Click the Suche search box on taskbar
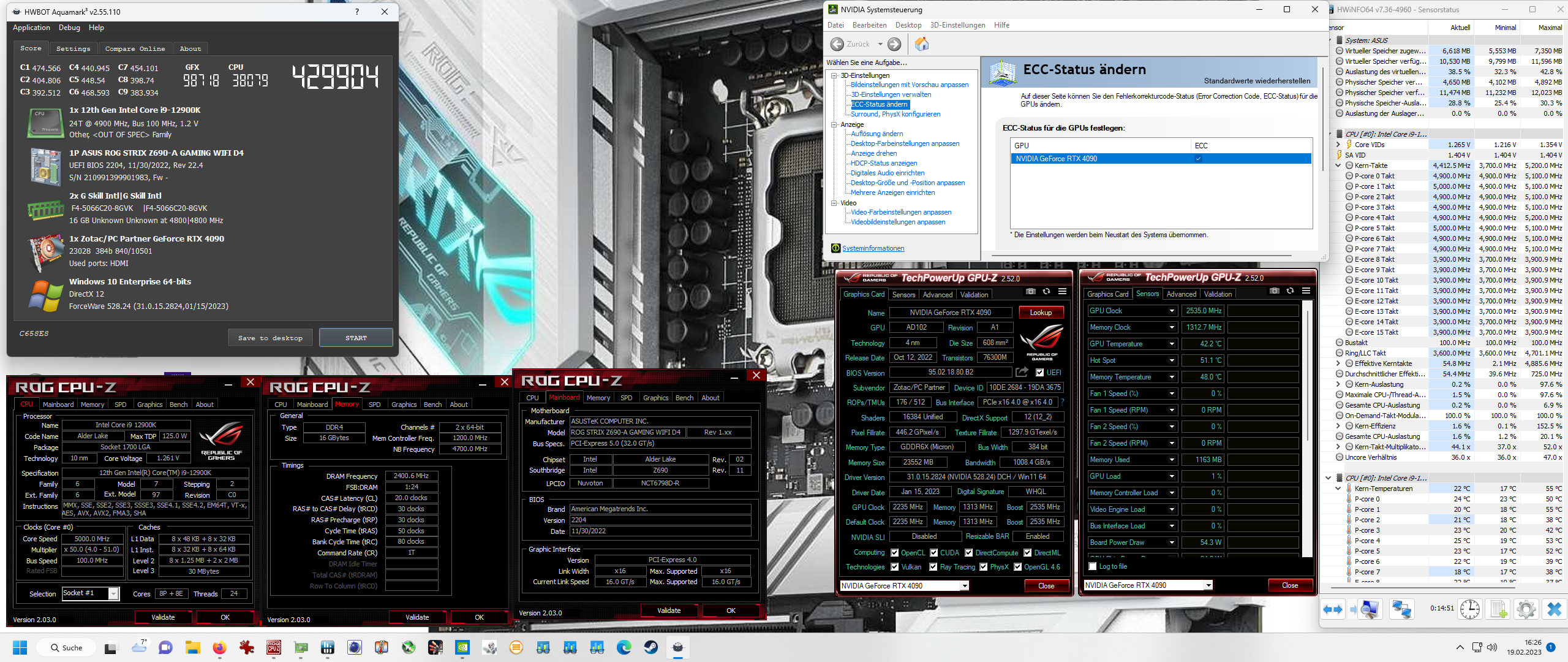 [66, 647]
